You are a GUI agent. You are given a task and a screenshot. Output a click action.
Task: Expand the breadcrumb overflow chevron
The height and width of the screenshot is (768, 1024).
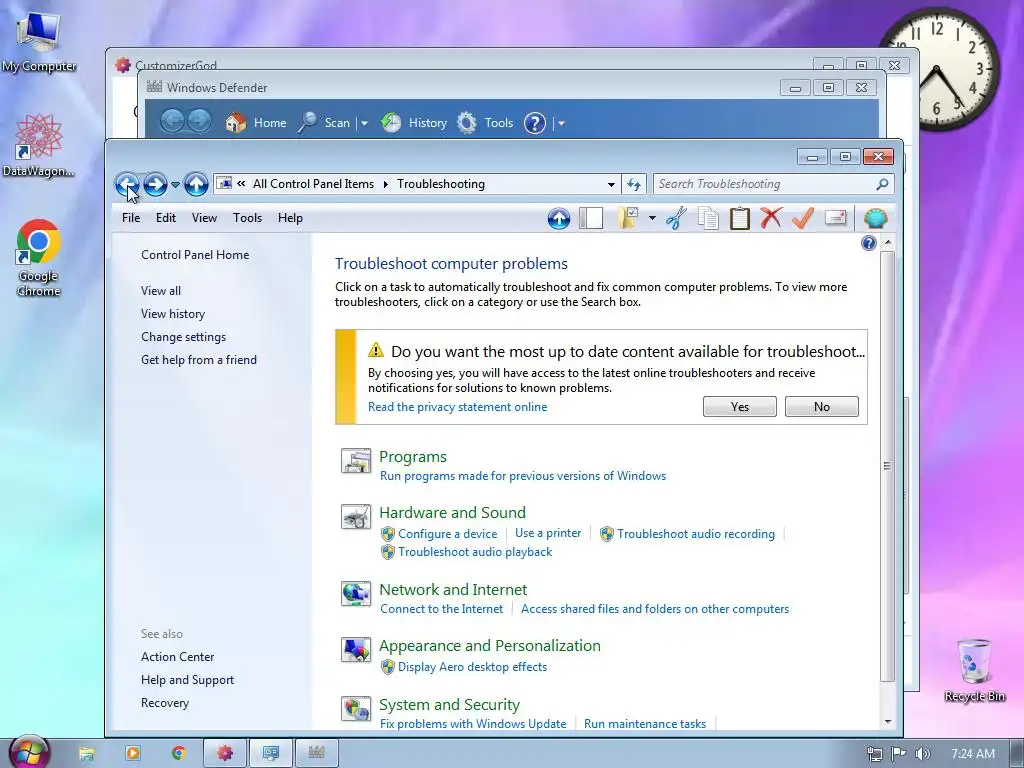[x=241, y=184]
